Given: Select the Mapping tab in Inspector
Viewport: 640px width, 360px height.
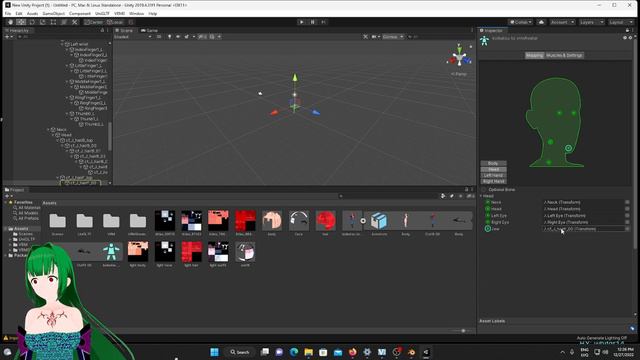Looking at the screenshot, I should point(534,55).
